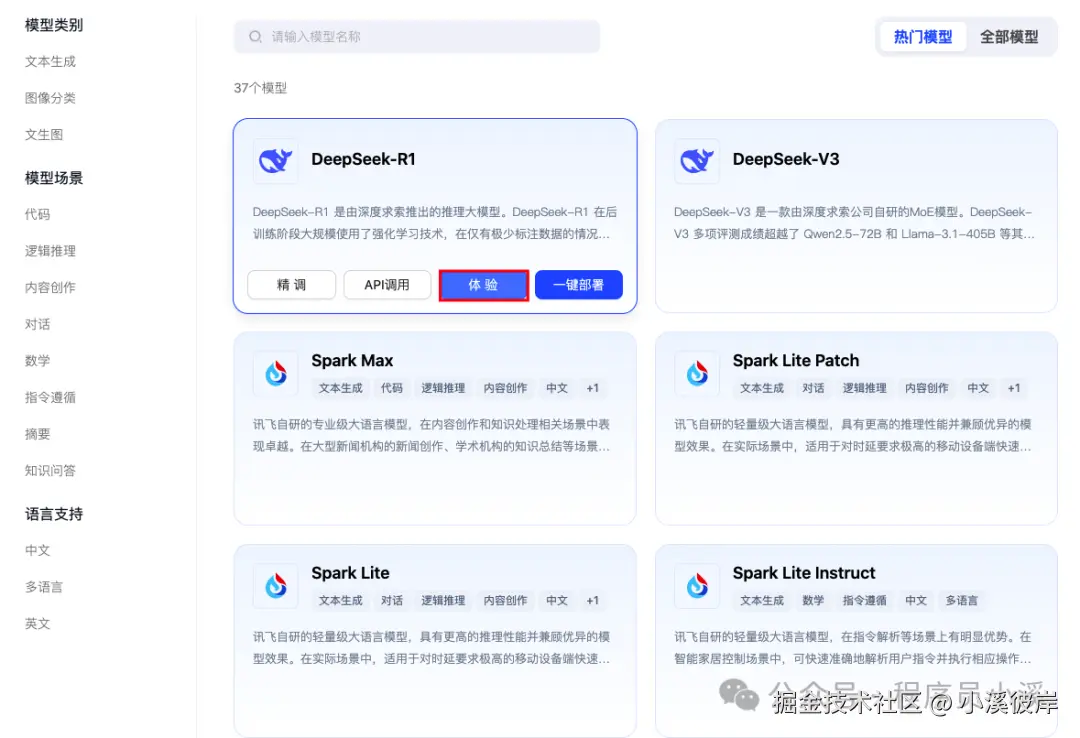The width and height of the screenshot is (1080, 738).
Task: Click 指令遵循 tag on Spark Lite Instruct card
Action: (x=864, y=600)
